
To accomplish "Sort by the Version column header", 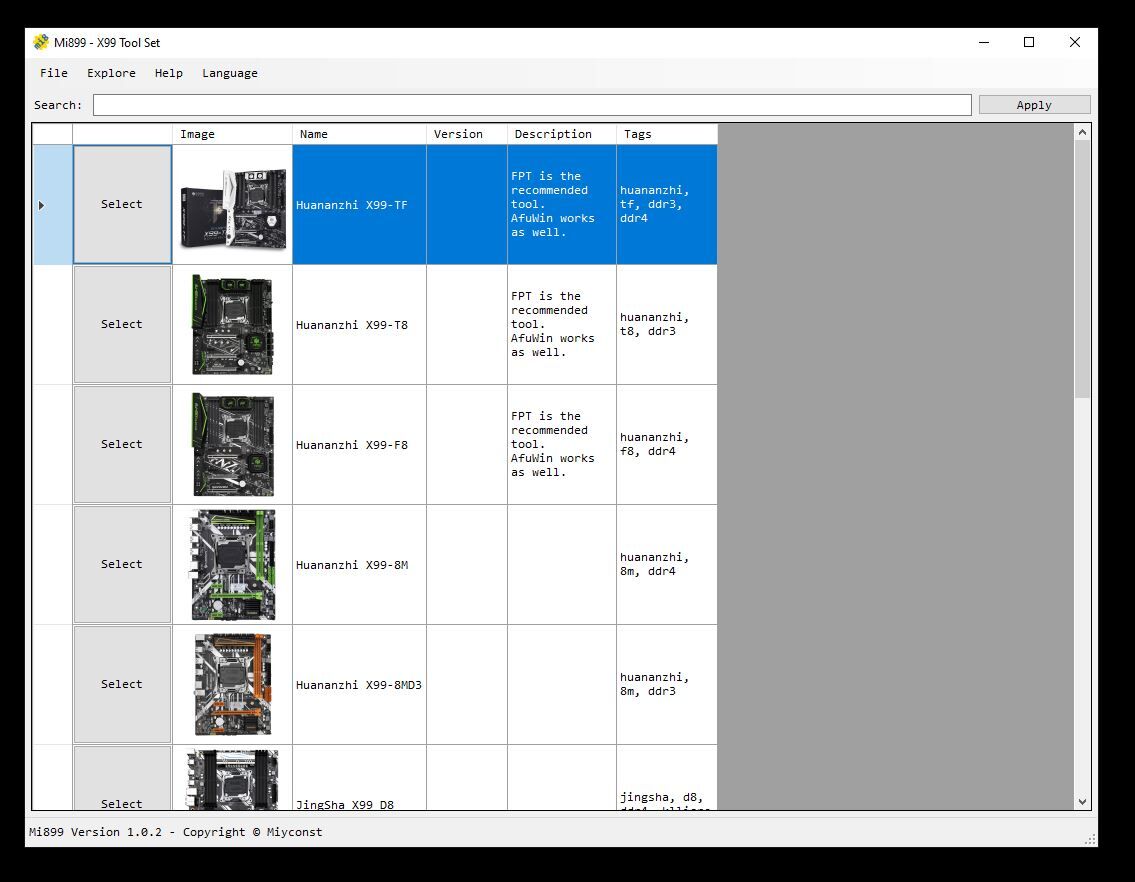I will [x=467, y=134].
